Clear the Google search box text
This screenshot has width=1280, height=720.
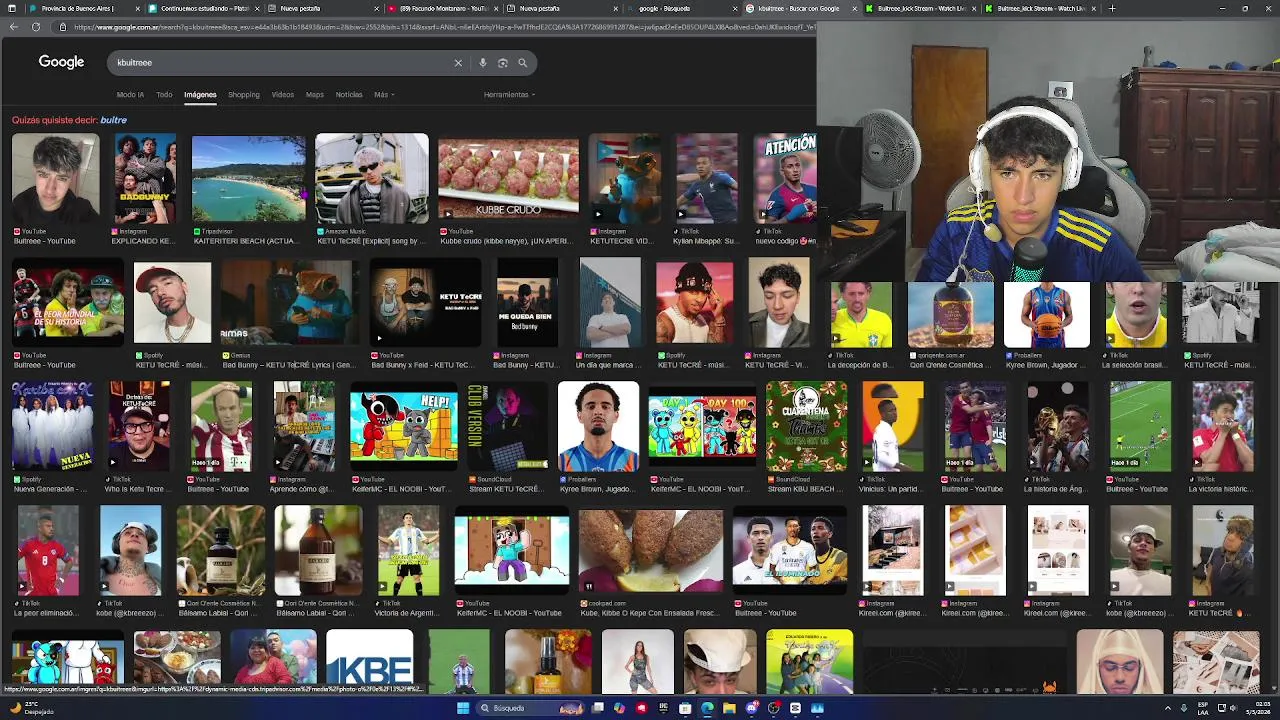(x=458, y=63)
